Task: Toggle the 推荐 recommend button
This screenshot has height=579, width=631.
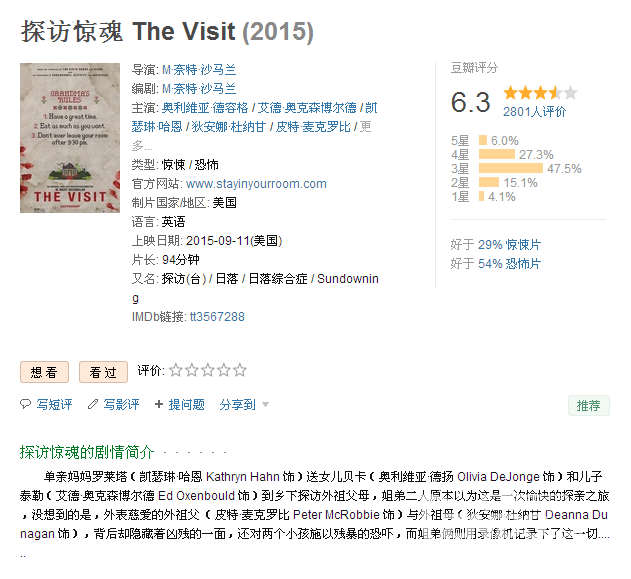Action: pos(589,405)
